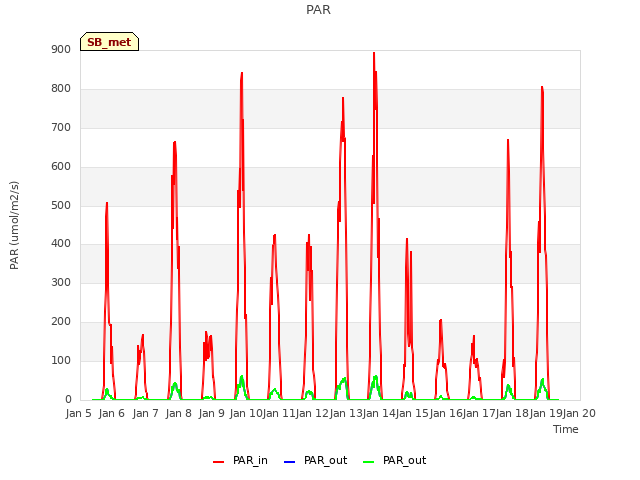
Task: Click the Jan 14 x-axis label
Action: pyautogui.click(x=379, y=413)
